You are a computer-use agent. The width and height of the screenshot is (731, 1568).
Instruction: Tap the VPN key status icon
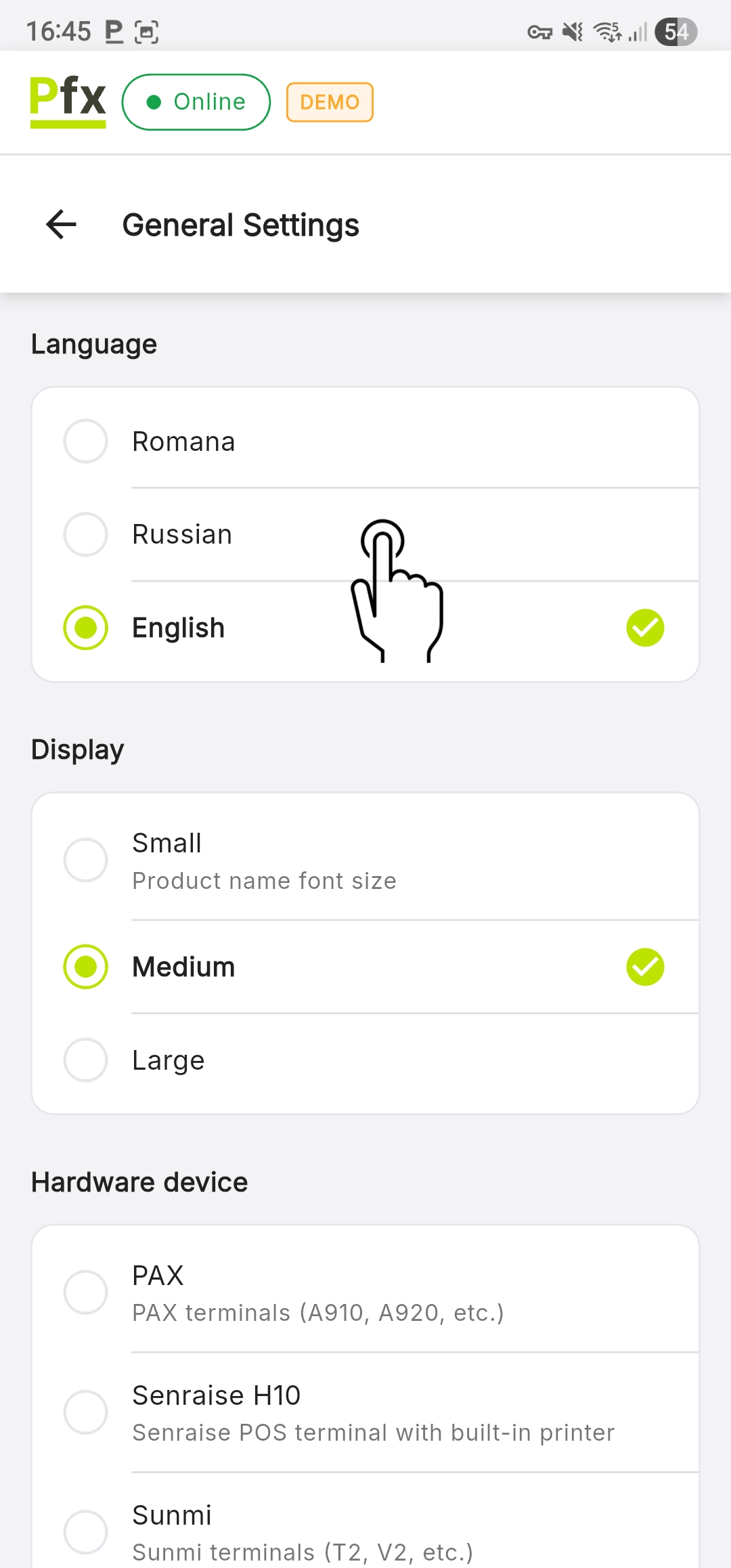tap(539, 32)
